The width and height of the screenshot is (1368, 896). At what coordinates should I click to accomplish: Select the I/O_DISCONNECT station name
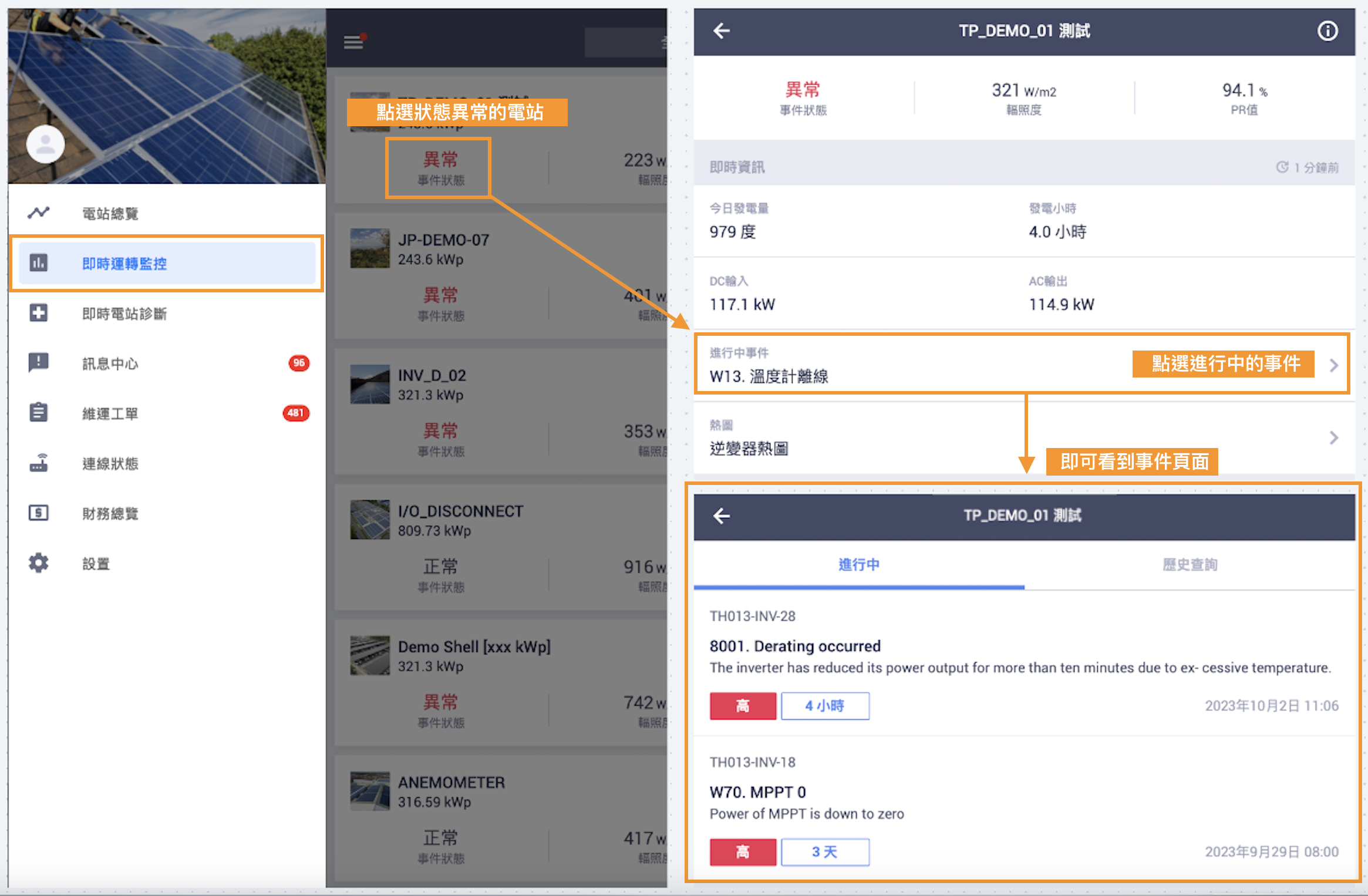(460, 511)
